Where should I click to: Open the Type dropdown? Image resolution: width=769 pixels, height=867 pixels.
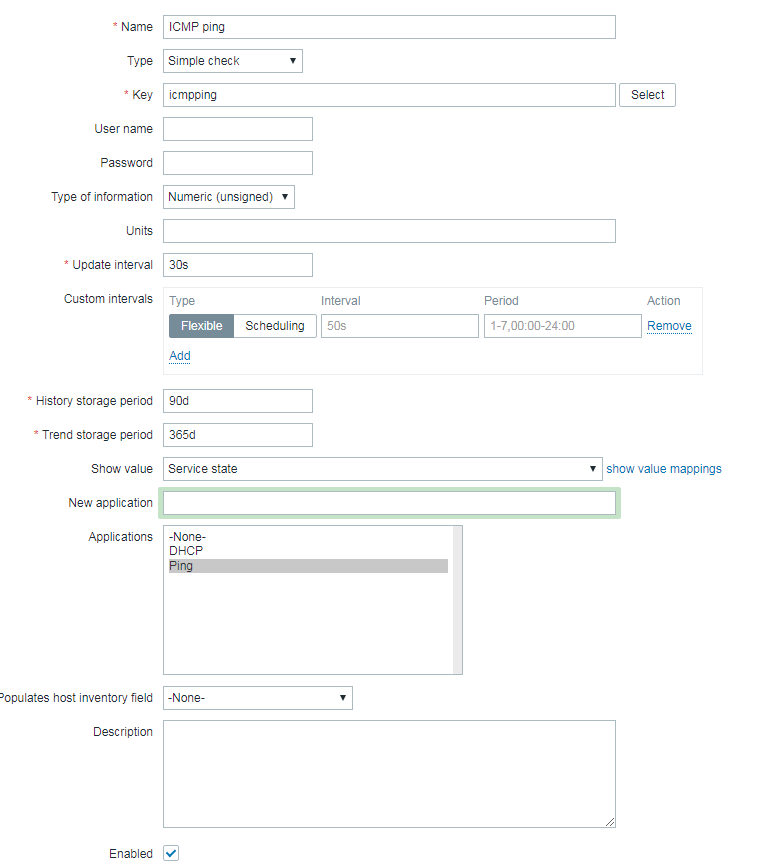pyautogui.click(x=232, y=61)
